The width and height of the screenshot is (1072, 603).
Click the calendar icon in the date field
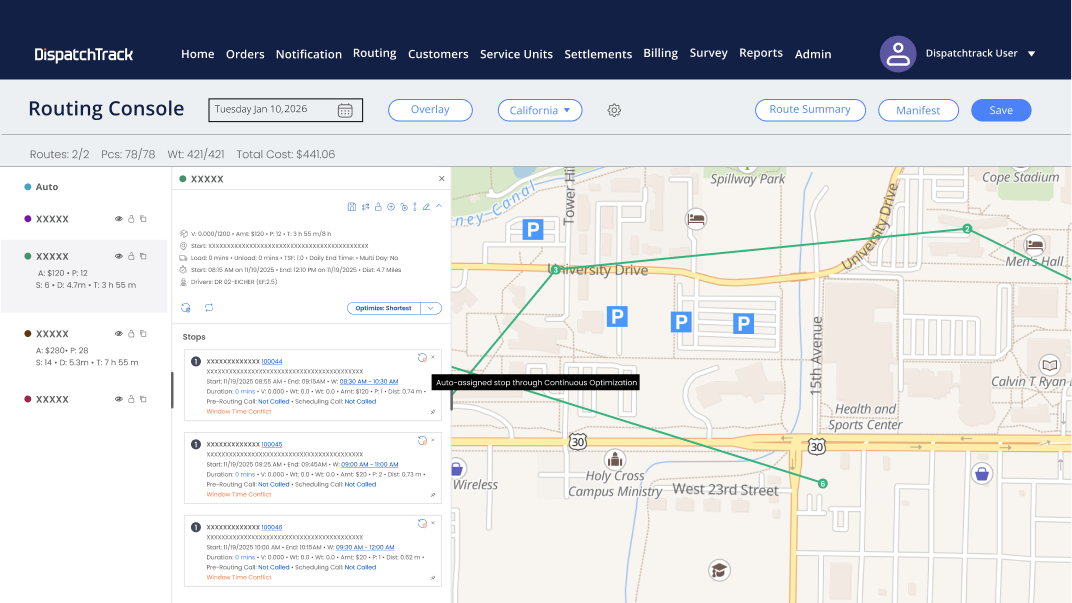(x=345, y=110)
